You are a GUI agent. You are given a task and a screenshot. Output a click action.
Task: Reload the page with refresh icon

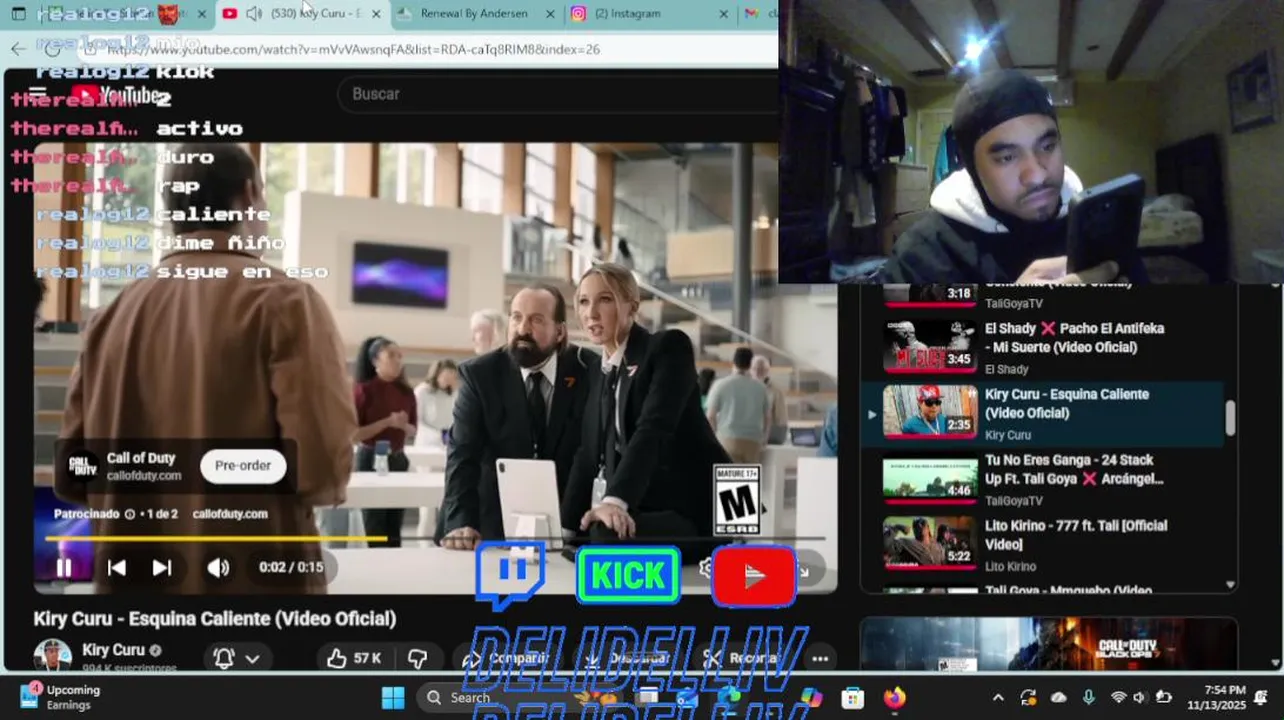coord(52,48)
